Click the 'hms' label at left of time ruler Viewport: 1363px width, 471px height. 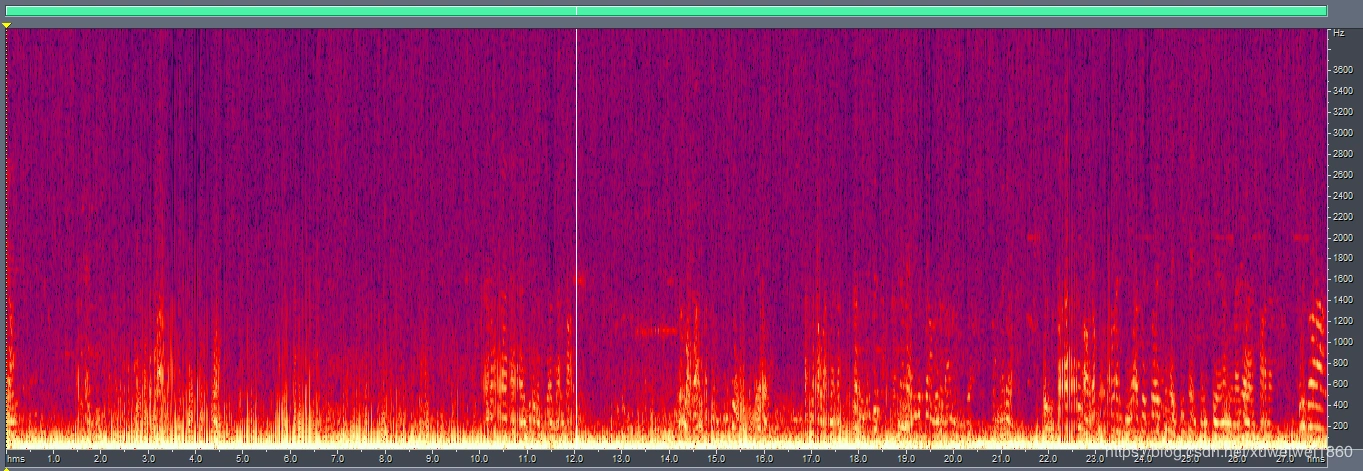(x=16, y=458)
